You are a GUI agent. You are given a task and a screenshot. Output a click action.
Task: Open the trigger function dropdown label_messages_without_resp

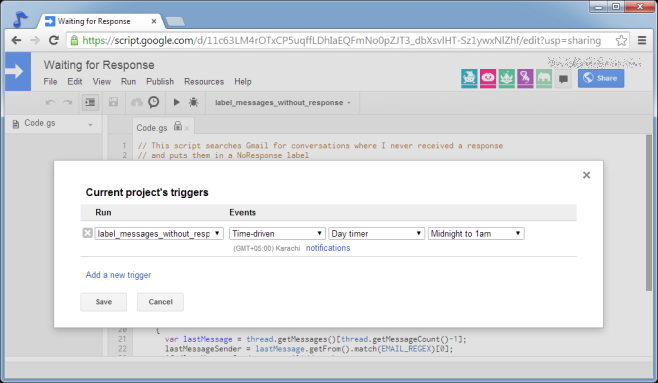point(159,233)
